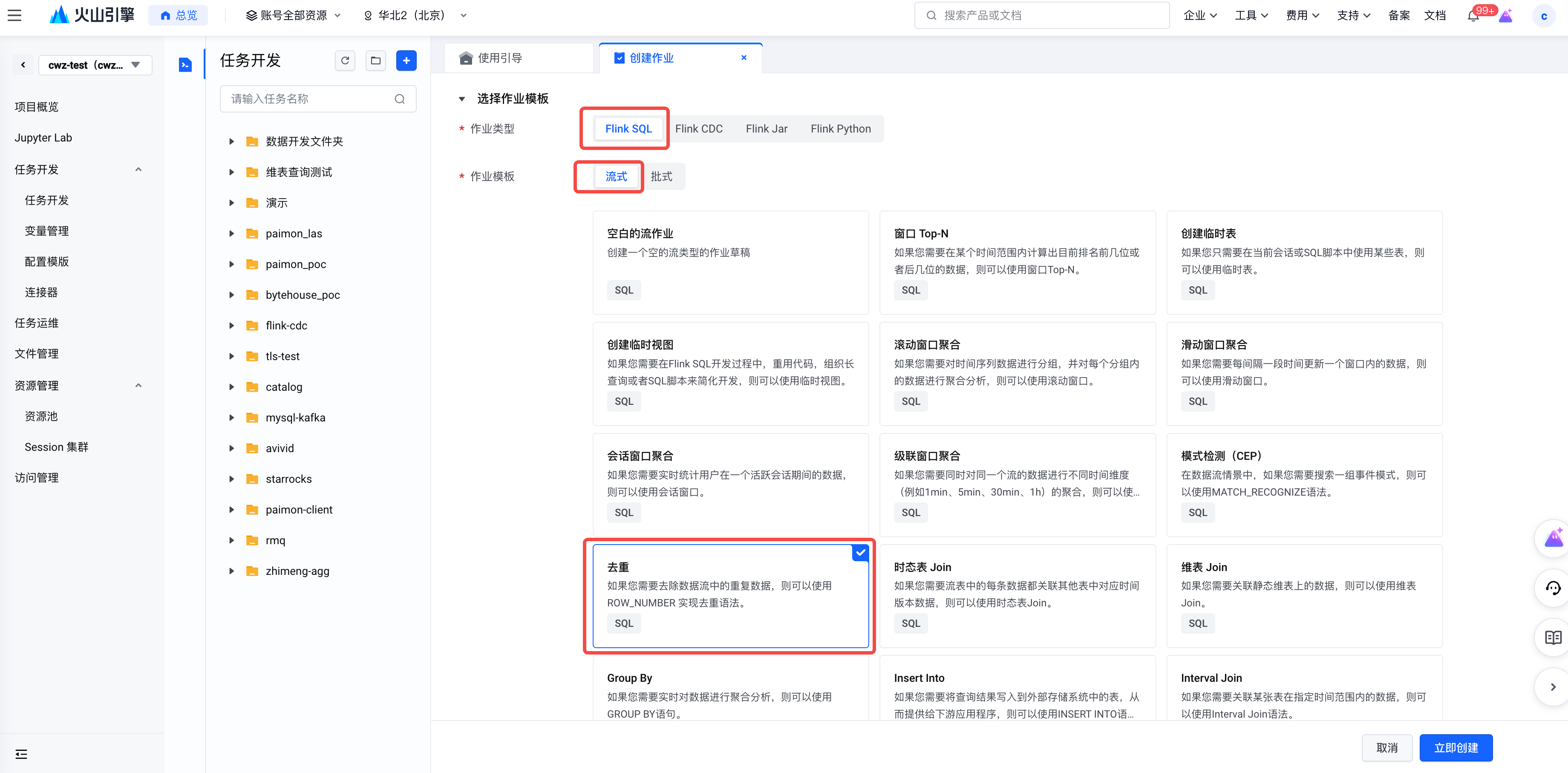Open the notification bell icon
Screen dimensions: 1568x773
coord(1473,16)
